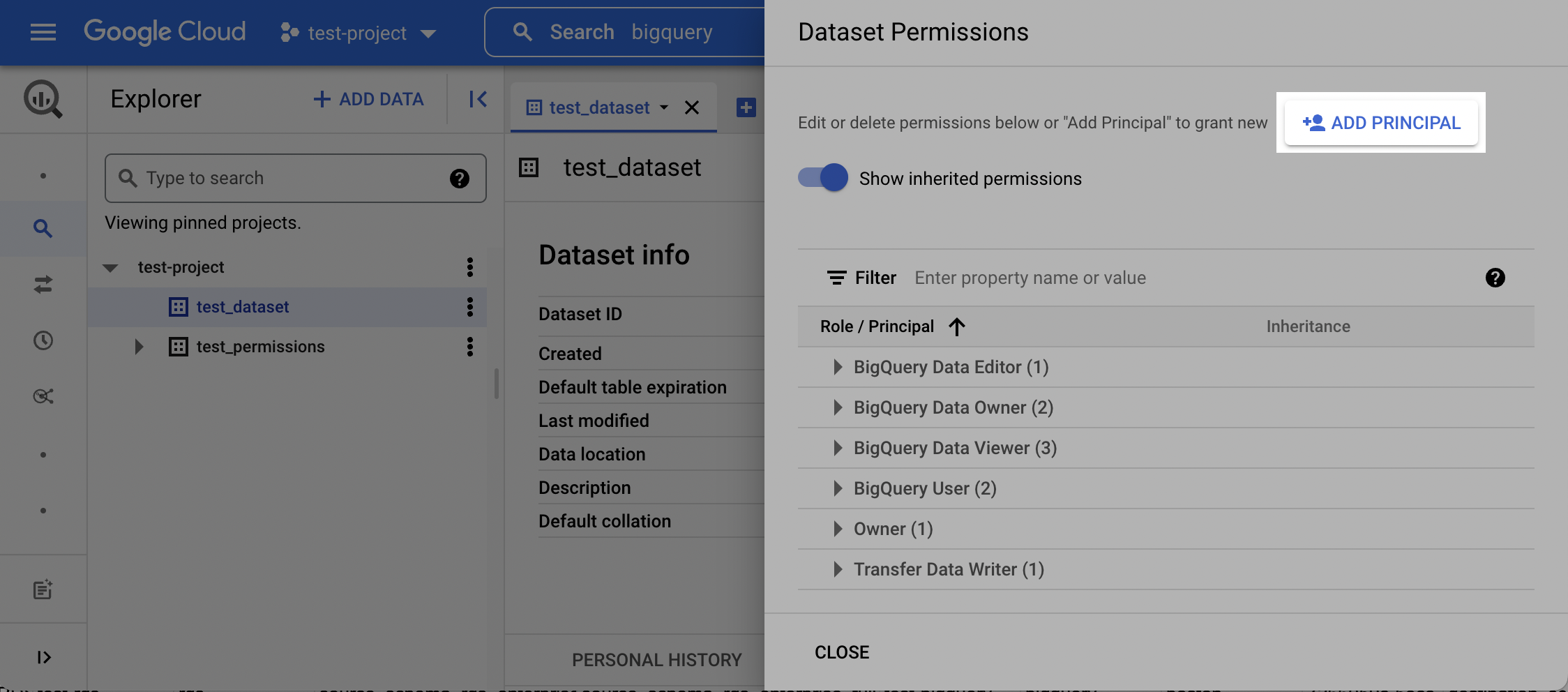Viewport: 1568px width, 692px height.
Task: Select test_permissions in Explorer tree
Action: (261, 347)
